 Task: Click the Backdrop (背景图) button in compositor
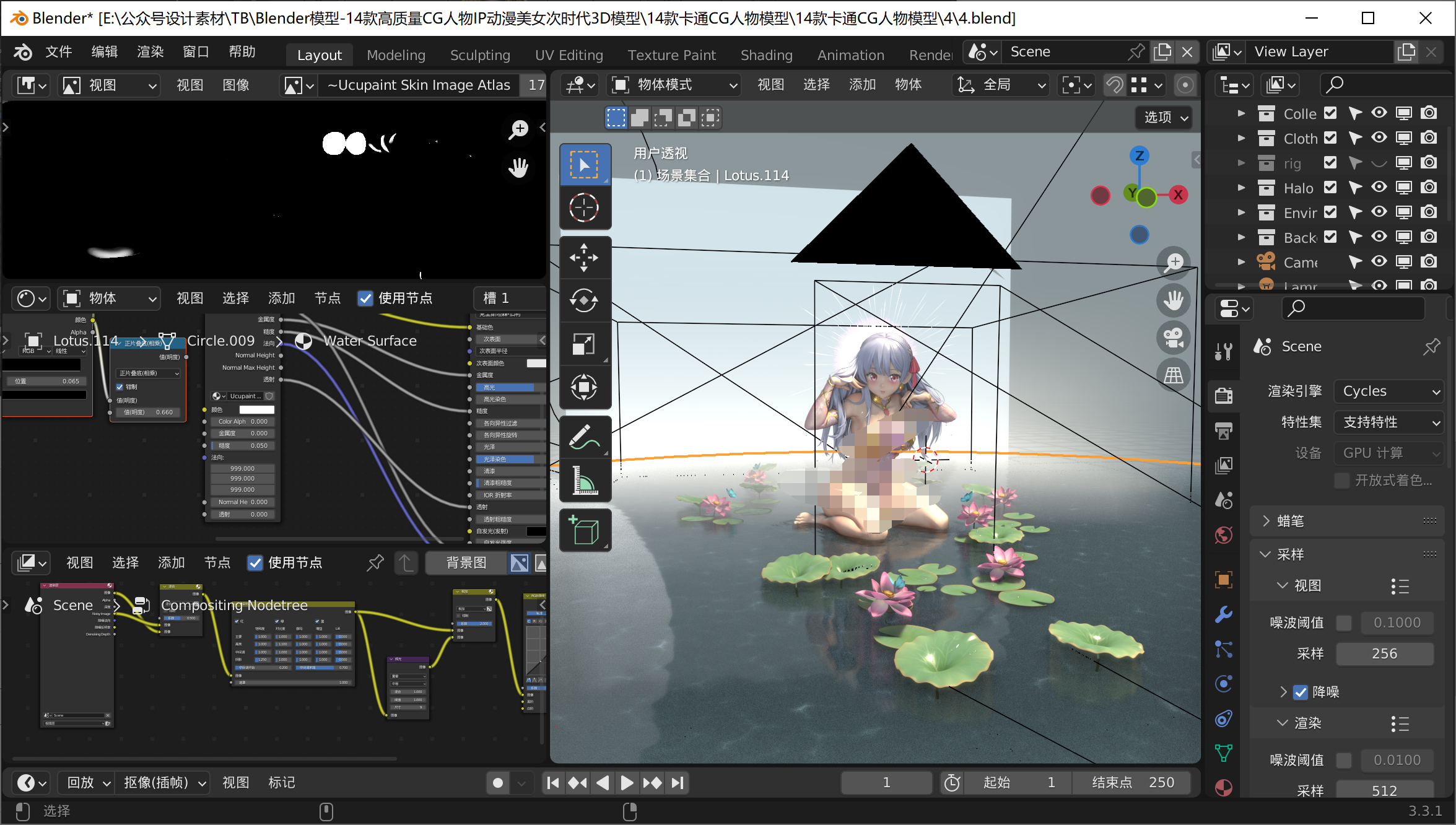coord(466,563)
